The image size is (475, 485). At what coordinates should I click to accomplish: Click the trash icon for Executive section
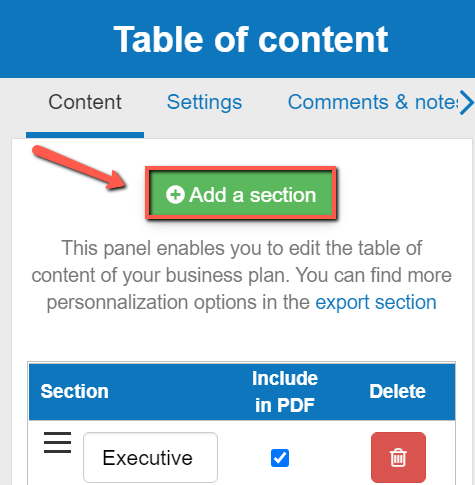pyautogui.click(x=398, y=457)
